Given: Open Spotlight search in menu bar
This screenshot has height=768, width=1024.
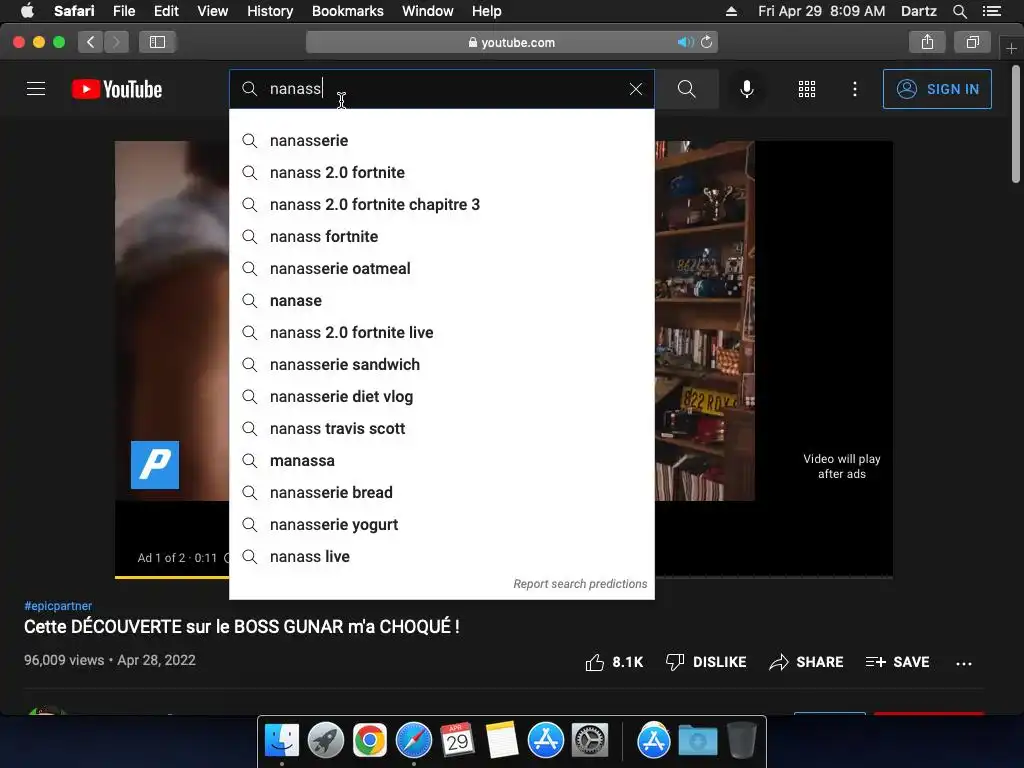Looking at the screenshot, I should pos(960,11).
